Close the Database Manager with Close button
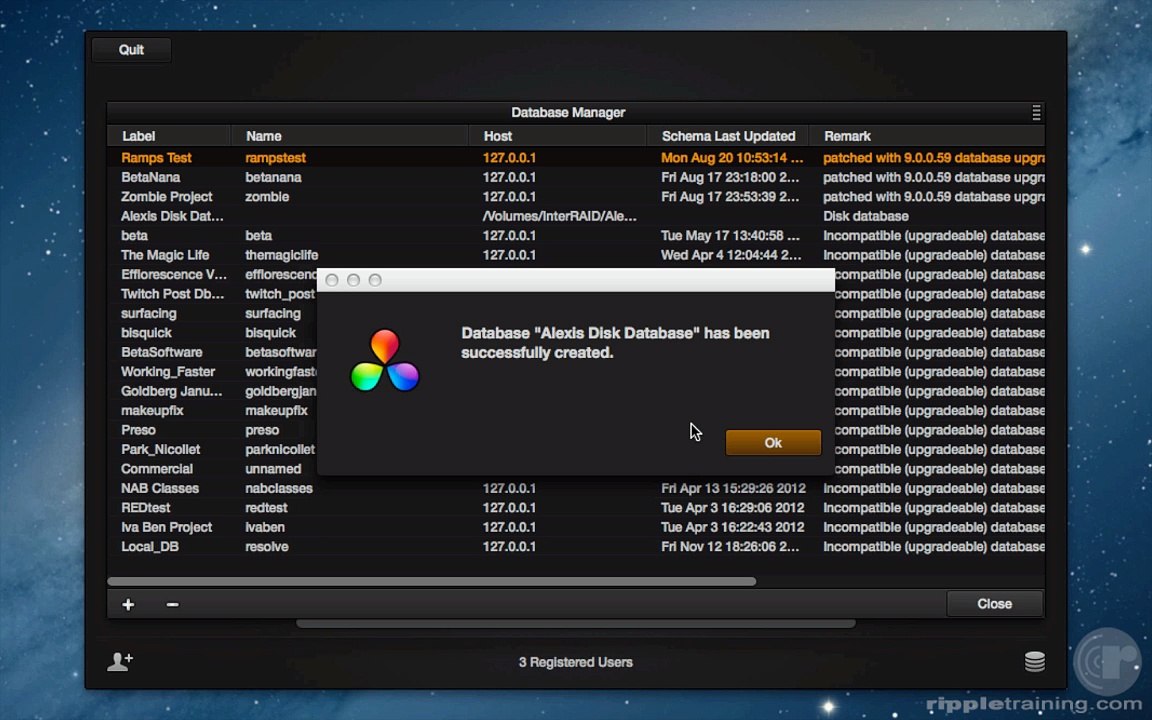Viewport: 1152px width, 720px height. (994, 604)
